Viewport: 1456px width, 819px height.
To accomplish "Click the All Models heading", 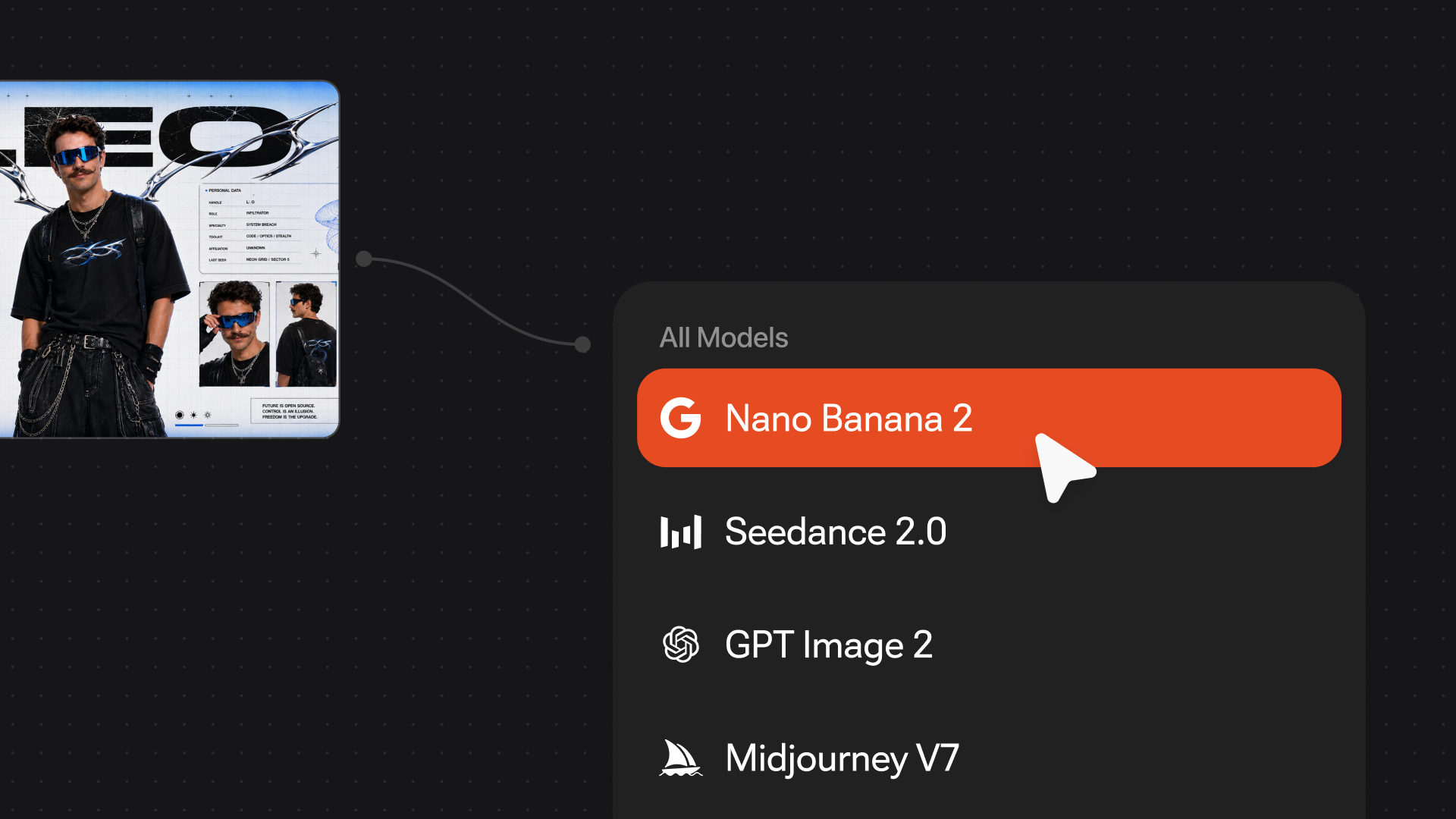I will coord(723,337).
